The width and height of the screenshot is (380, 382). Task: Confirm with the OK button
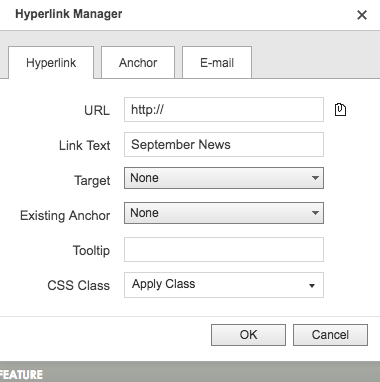(x=248, y=335)
